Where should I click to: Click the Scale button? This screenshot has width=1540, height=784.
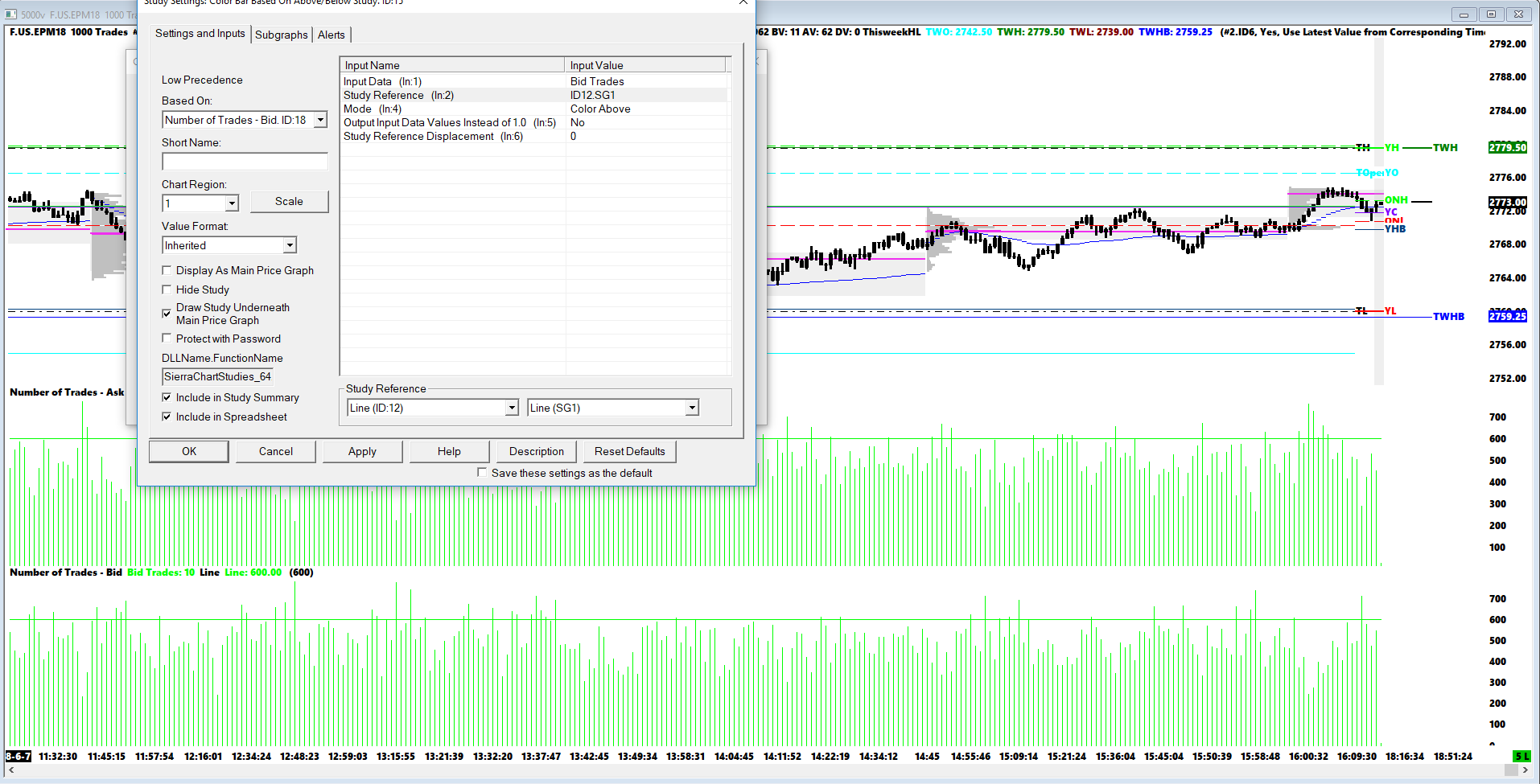289,201
